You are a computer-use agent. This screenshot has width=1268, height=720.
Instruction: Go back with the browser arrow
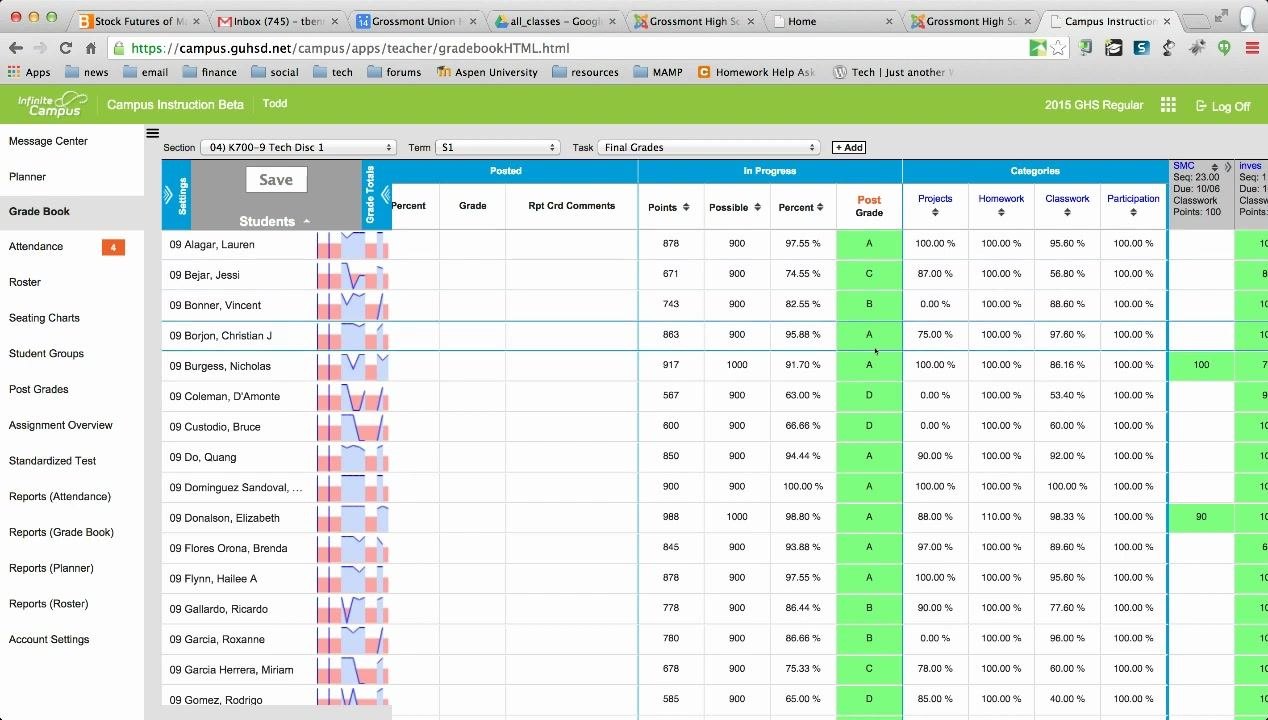tap(15, 48)
